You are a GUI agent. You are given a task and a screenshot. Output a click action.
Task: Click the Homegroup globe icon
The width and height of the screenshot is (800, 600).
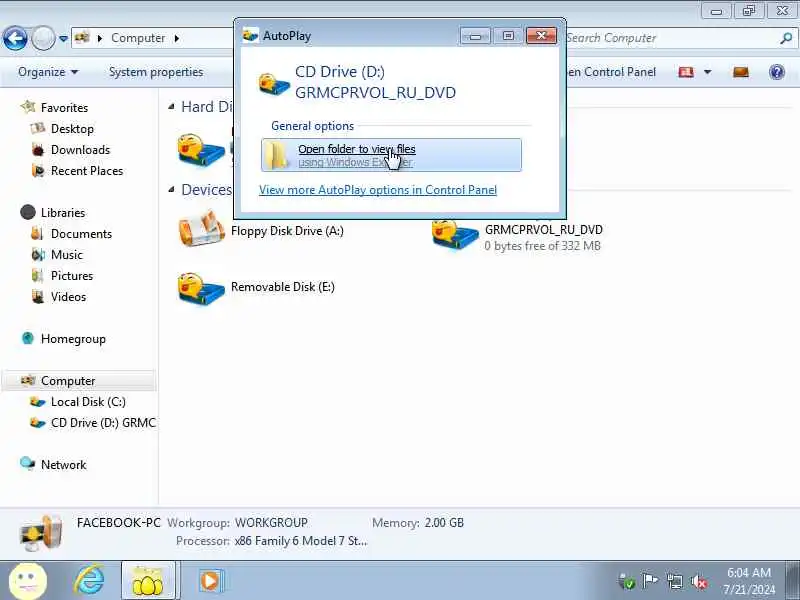[28, 338]
